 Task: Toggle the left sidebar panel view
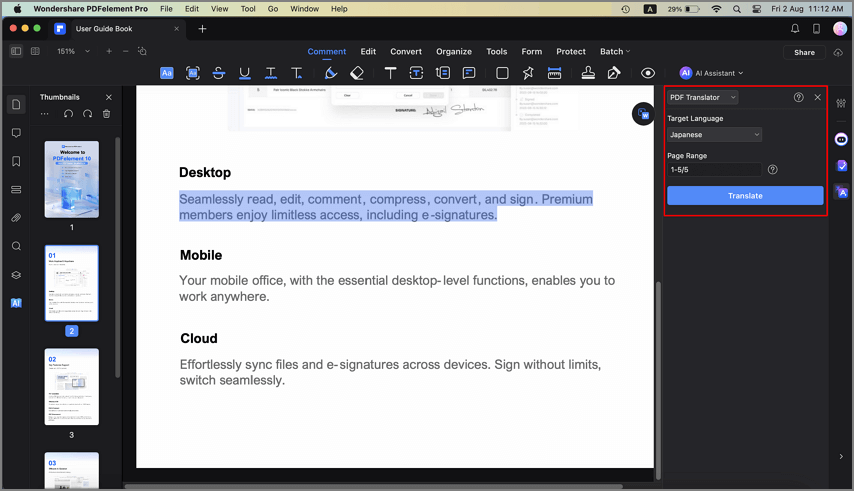coord(16,51)
